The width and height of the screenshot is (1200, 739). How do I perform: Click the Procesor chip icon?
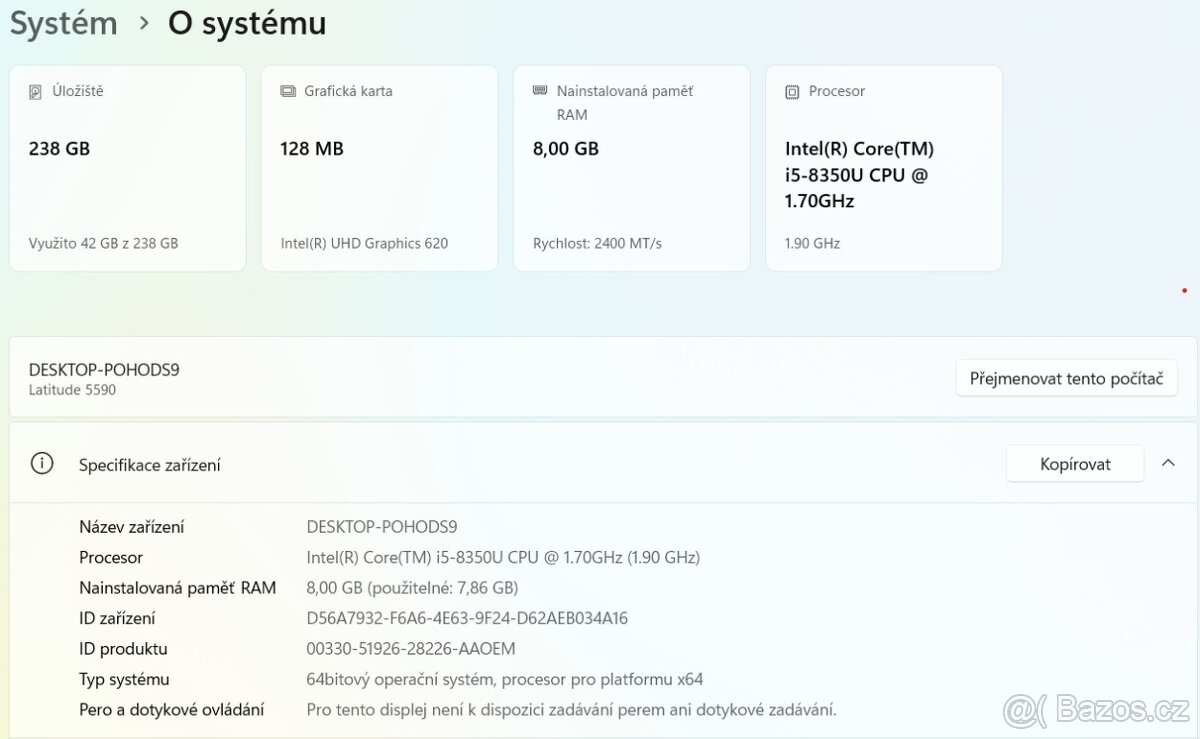[791, 91]
